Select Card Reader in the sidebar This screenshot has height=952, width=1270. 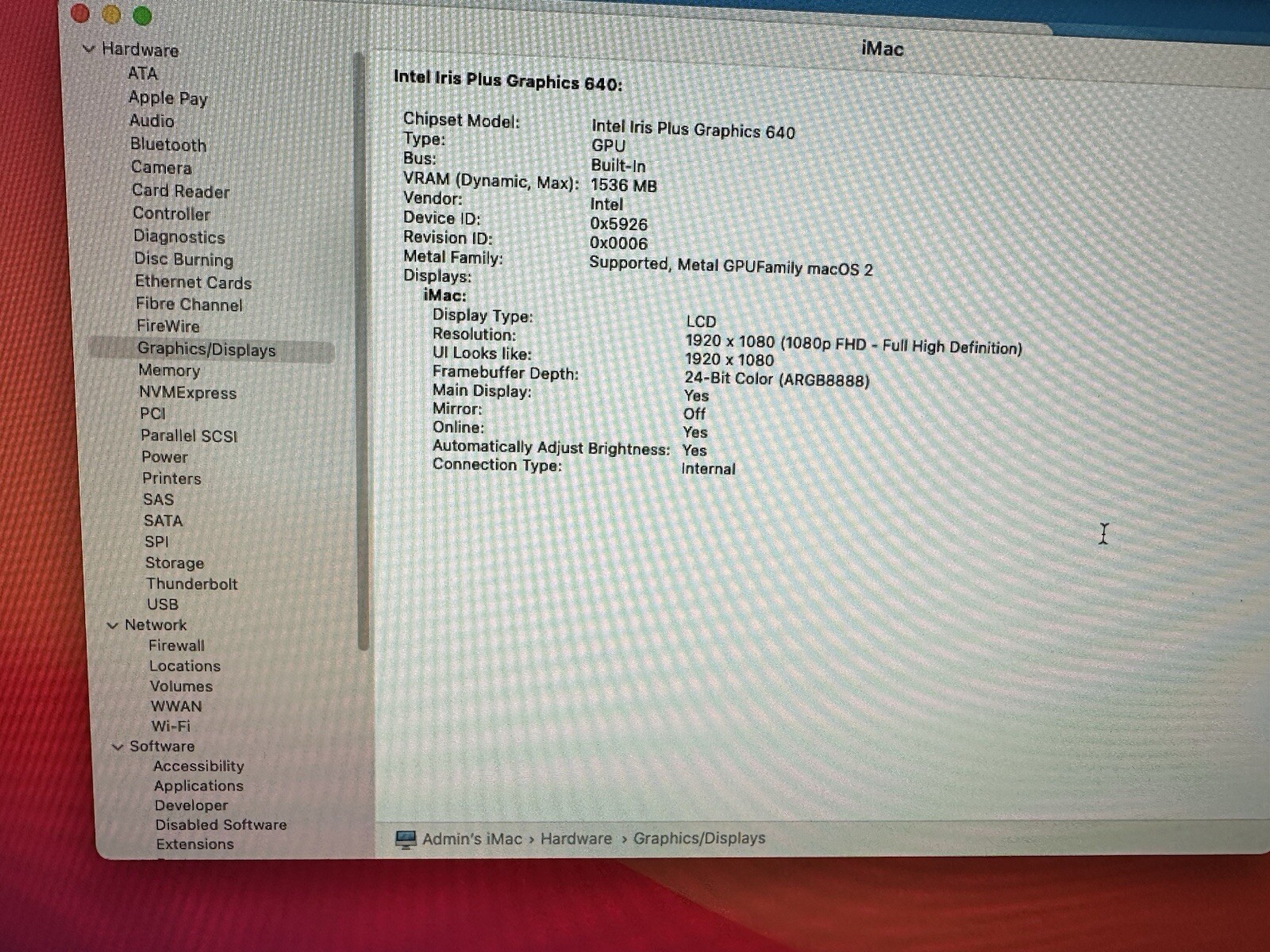click(180, 191)
